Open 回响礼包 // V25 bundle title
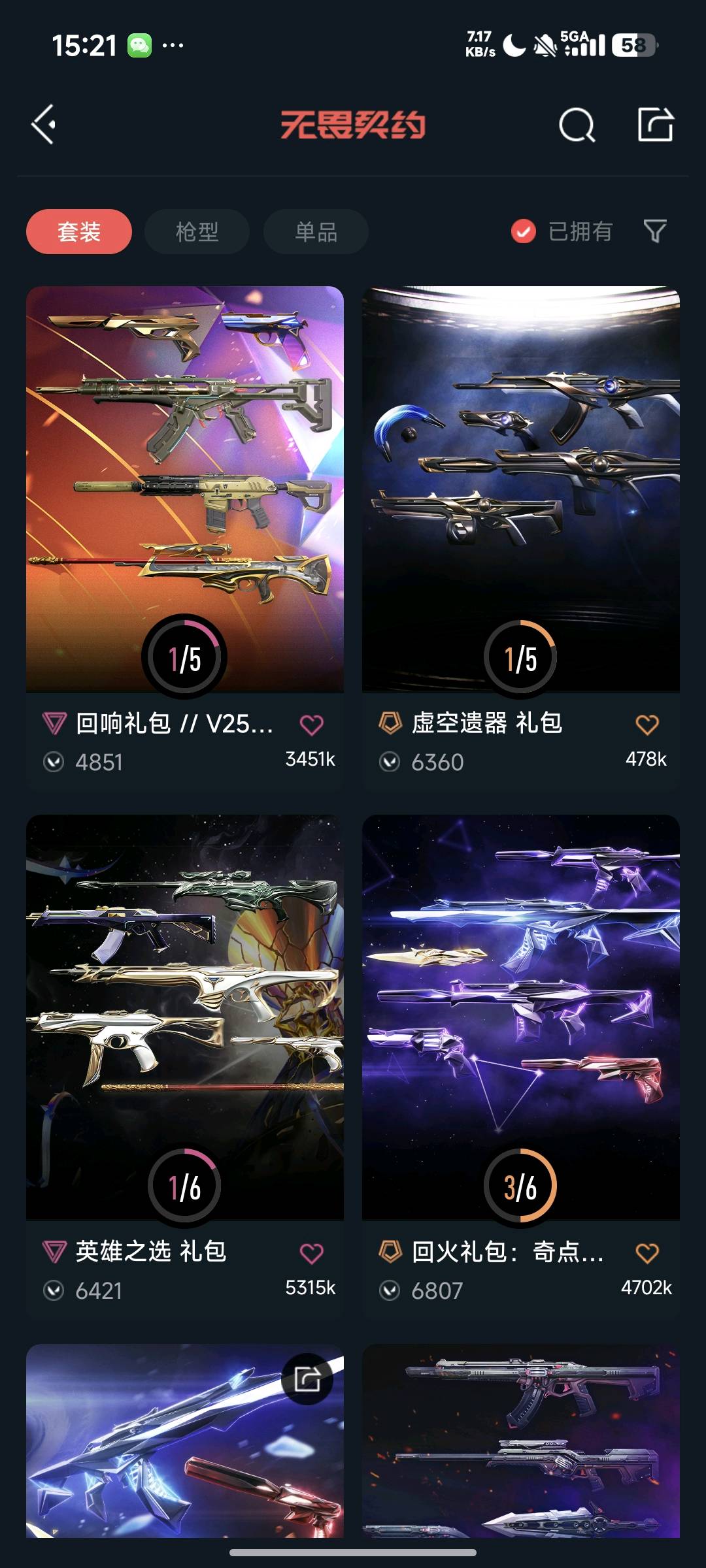Viewport: 706px width, 1568px height. coord(175,724)
